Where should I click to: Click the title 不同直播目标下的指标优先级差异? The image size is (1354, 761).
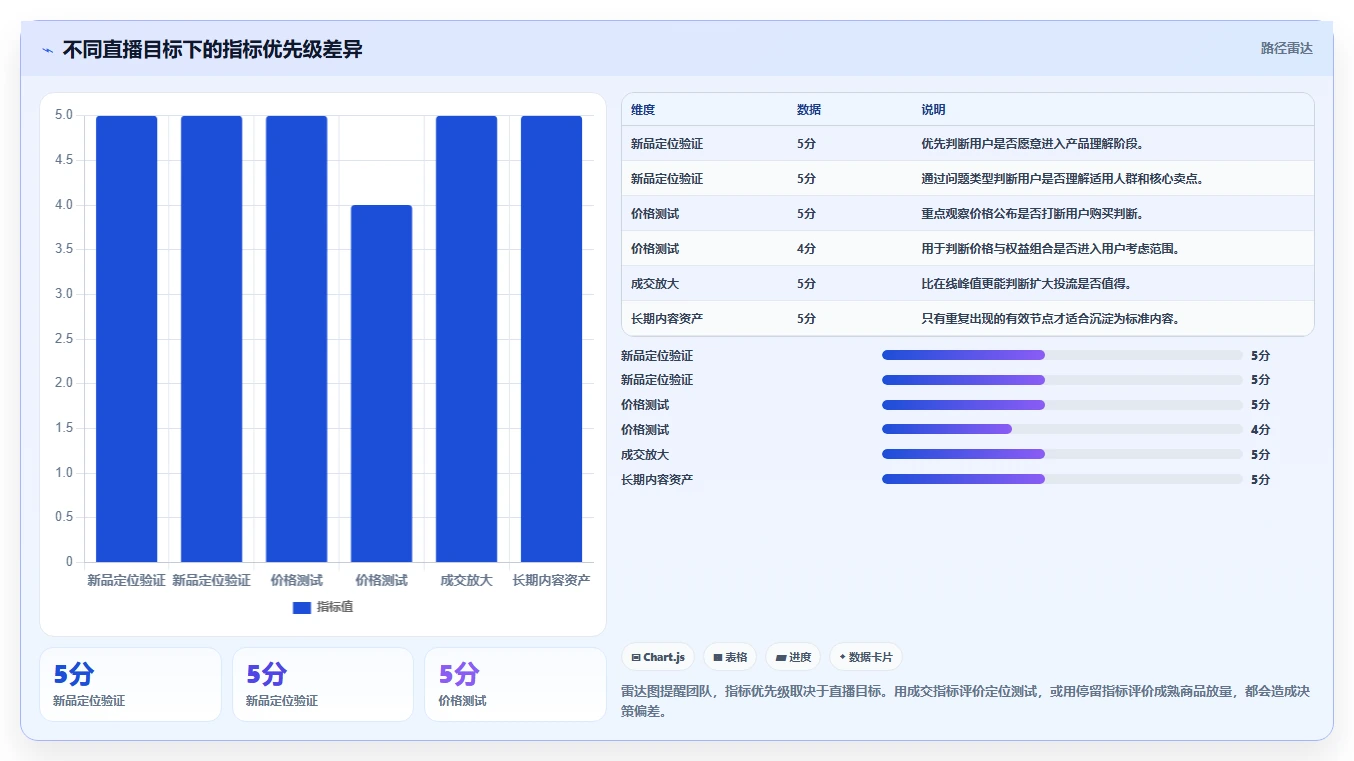tap(212, 49)
